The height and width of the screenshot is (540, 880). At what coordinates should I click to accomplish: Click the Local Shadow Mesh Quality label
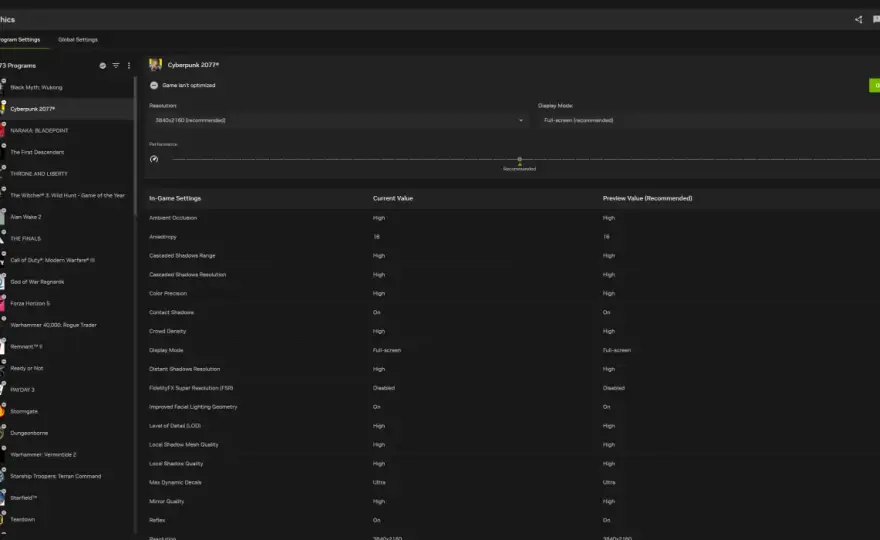pos(184,445)
